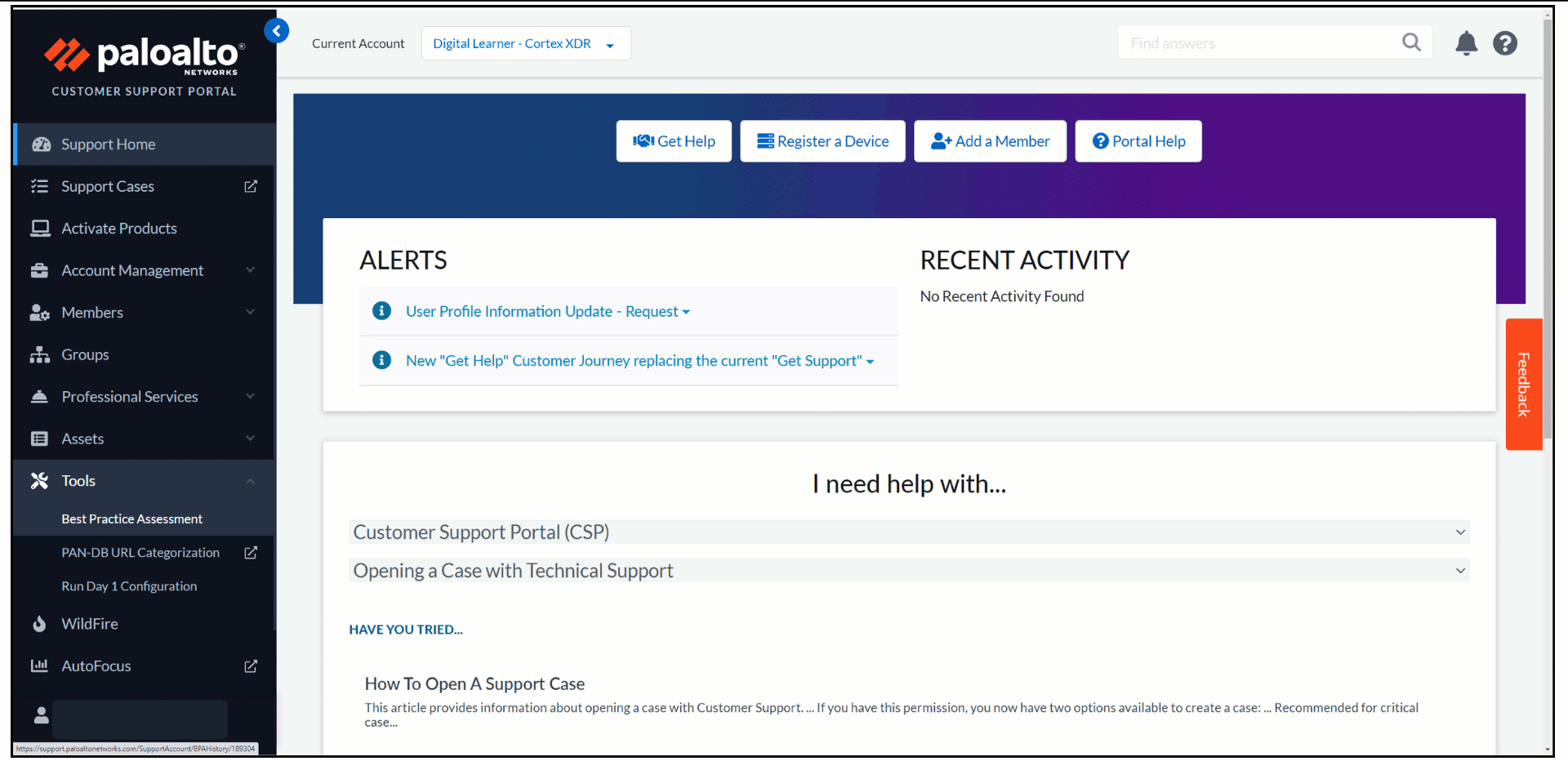Image resolution: width=1568 pixels, height=761 pixels.
Task: Collapse the Tools submenu chevron
Action: point(251,481)
